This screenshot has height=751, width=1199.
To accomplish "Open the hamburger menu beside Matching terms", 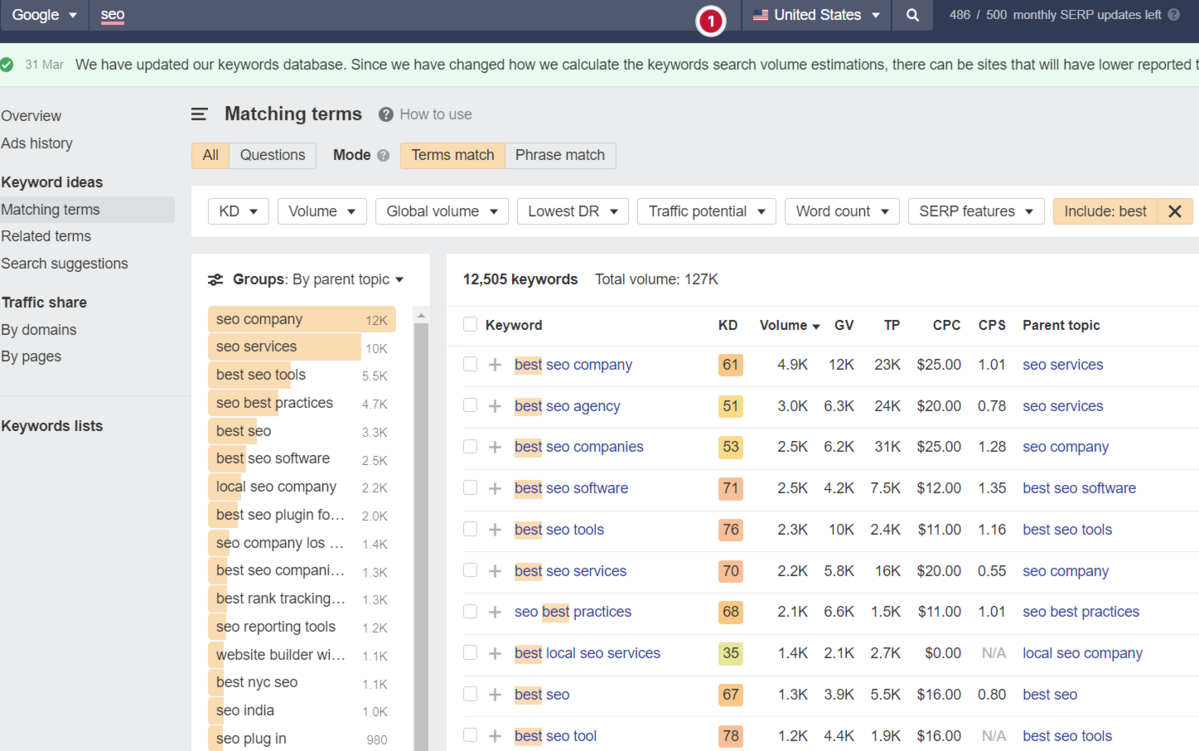I will (199, 114).
